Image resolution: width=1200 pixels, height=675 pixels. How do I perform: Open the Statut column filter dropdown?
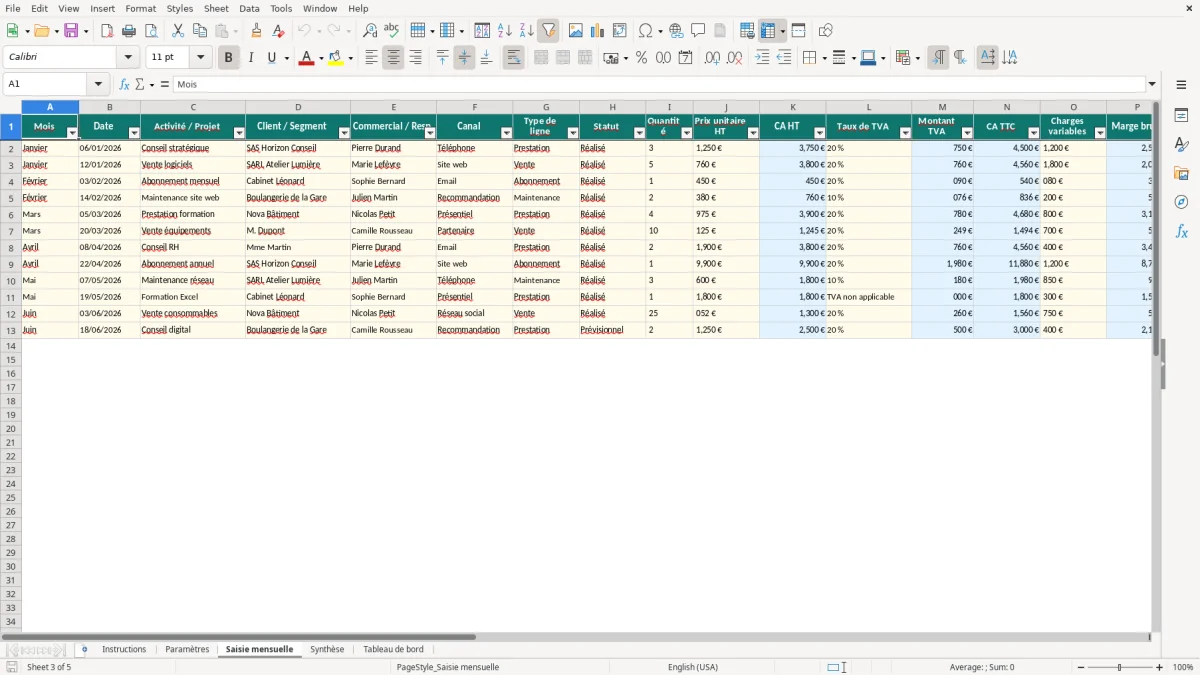[639, 133]
